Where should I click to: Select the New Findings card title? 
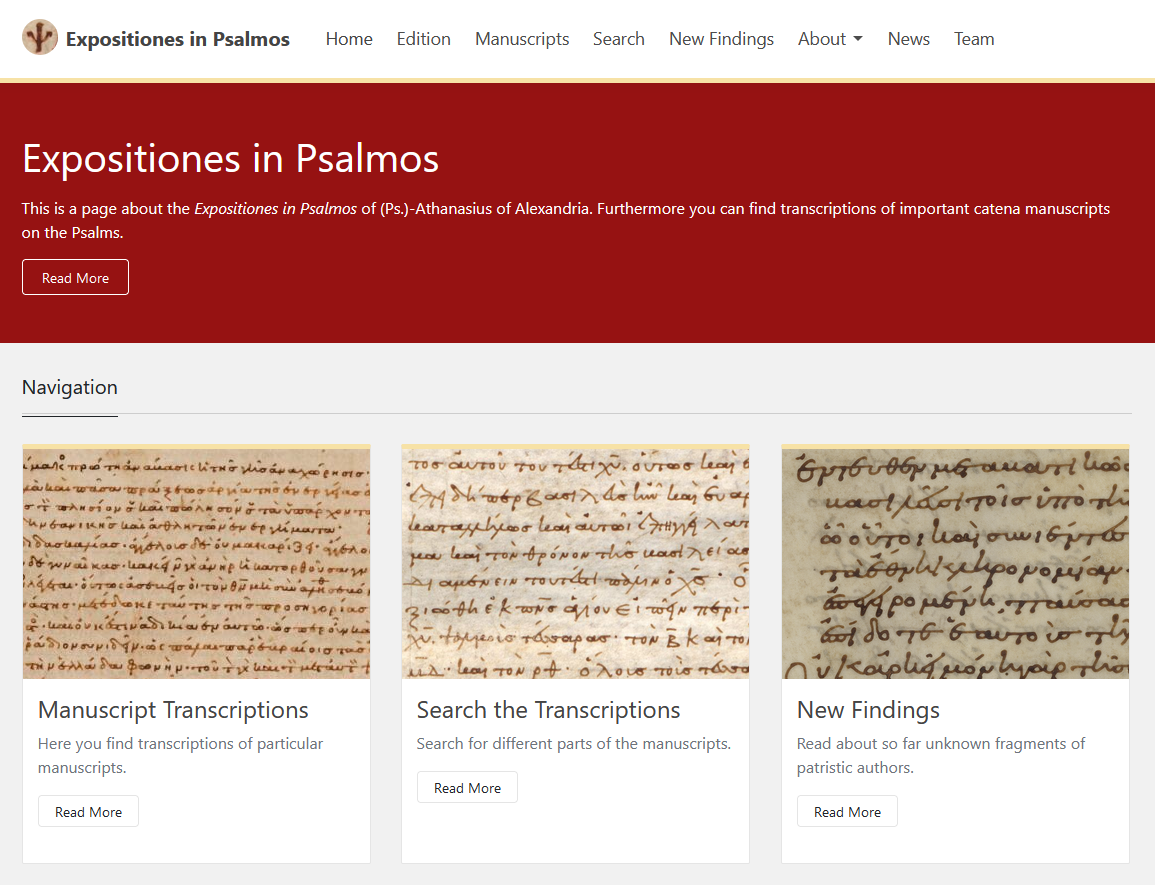(868, 710)
